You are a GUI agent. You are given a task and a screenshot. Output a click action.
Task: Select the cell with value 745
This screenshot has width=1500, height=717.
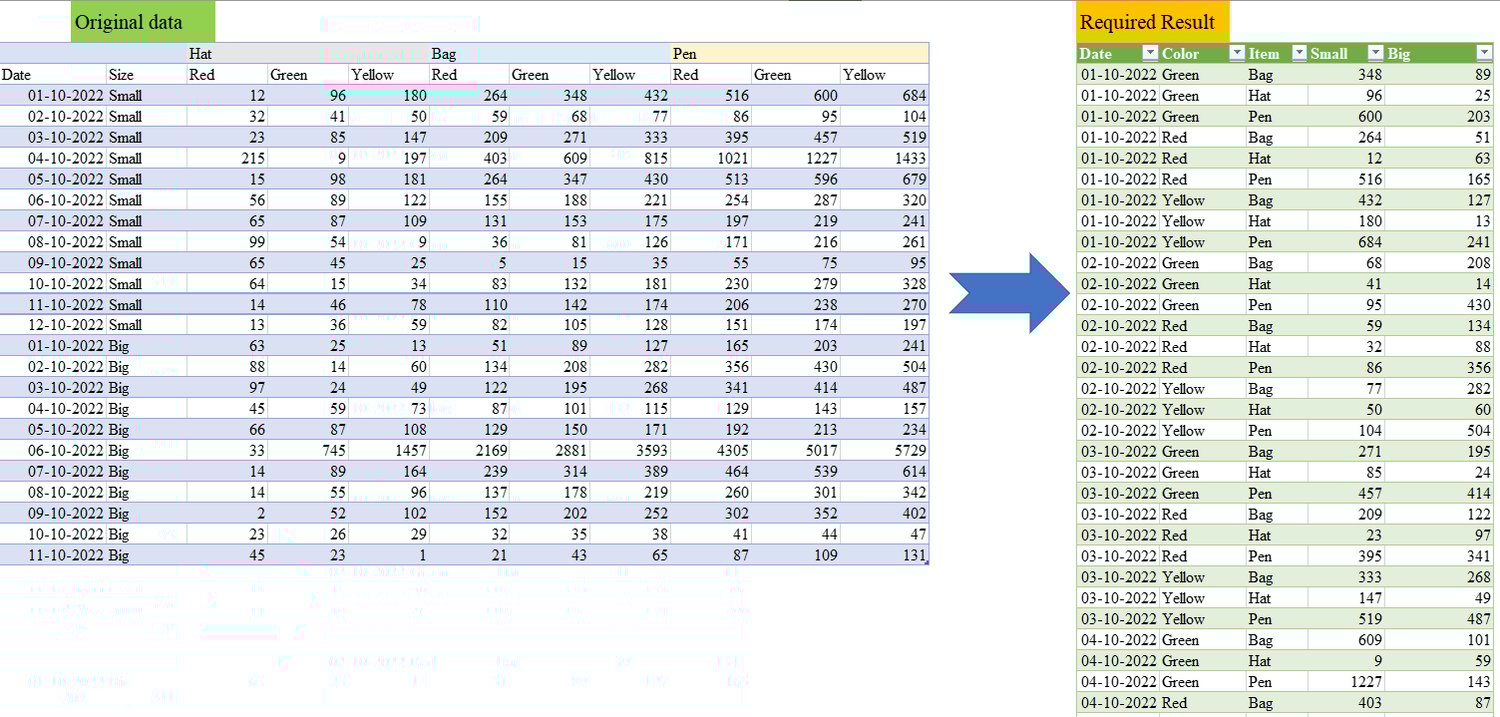coord(308,450)
